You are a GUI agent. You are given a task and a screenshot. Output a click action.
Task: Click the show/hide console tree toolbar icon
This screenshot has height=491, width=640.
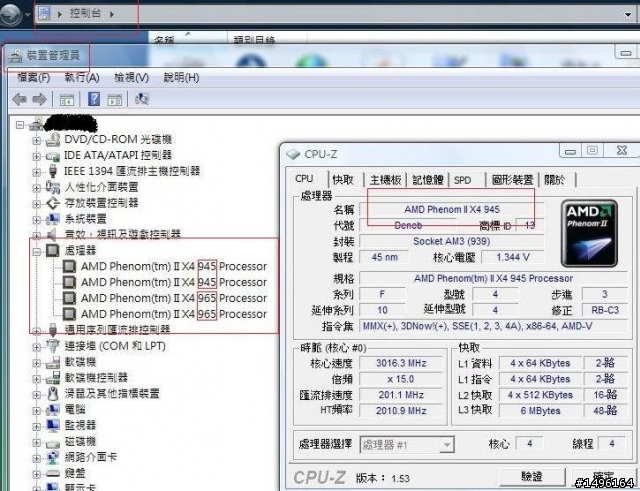coord(67,100)
